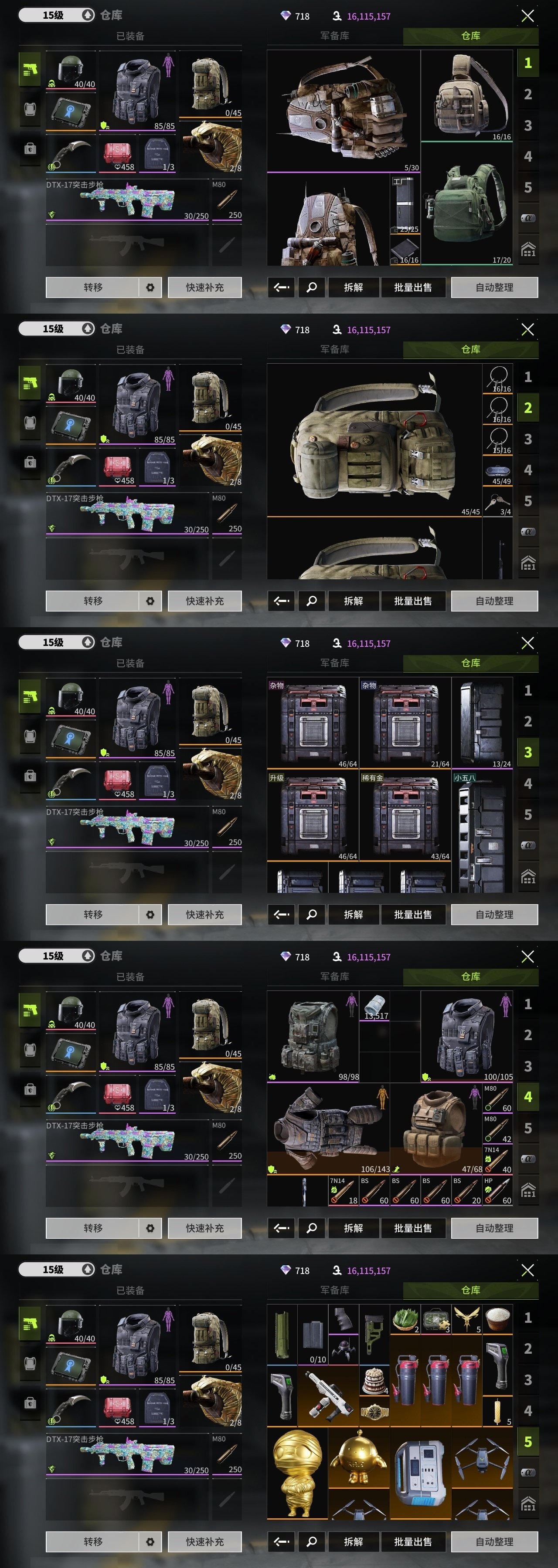558x1568 pixels.
Task: Select the large duffel bag showing 45/45
Action: pyautogui.click(x=374, y=440)
